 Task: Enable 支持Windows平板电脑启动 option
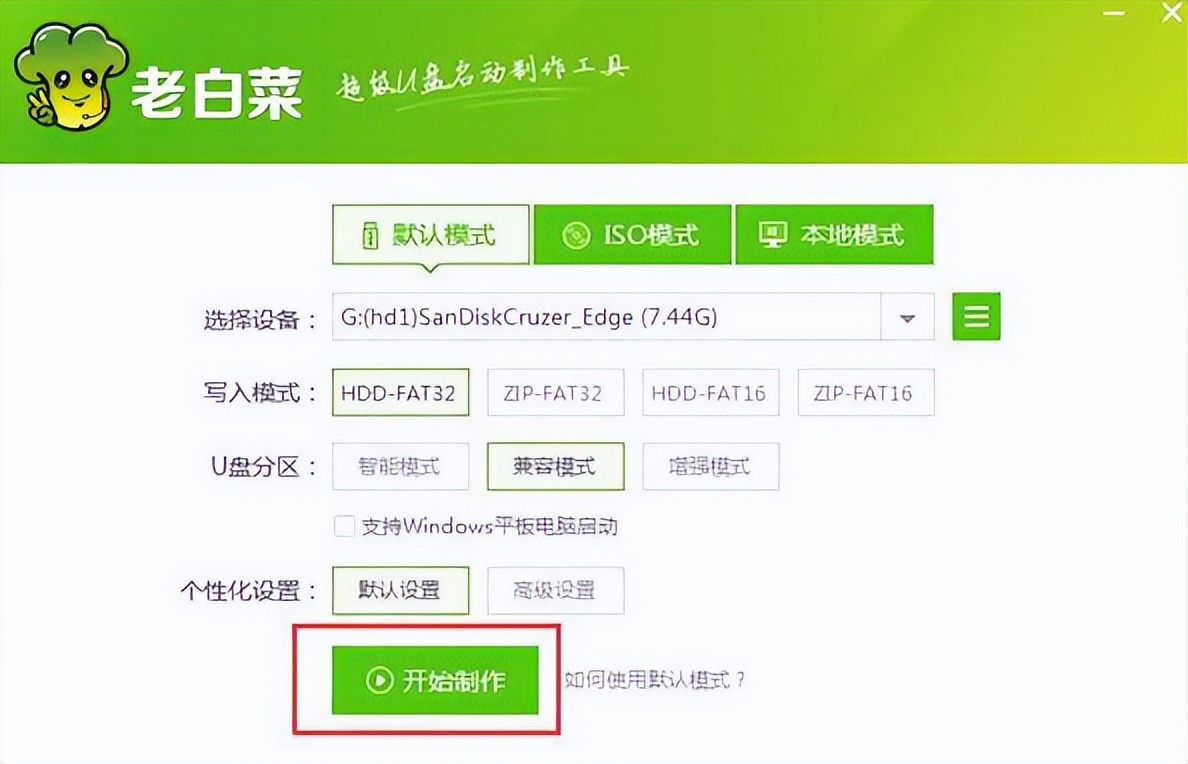[x=344, y=525]
